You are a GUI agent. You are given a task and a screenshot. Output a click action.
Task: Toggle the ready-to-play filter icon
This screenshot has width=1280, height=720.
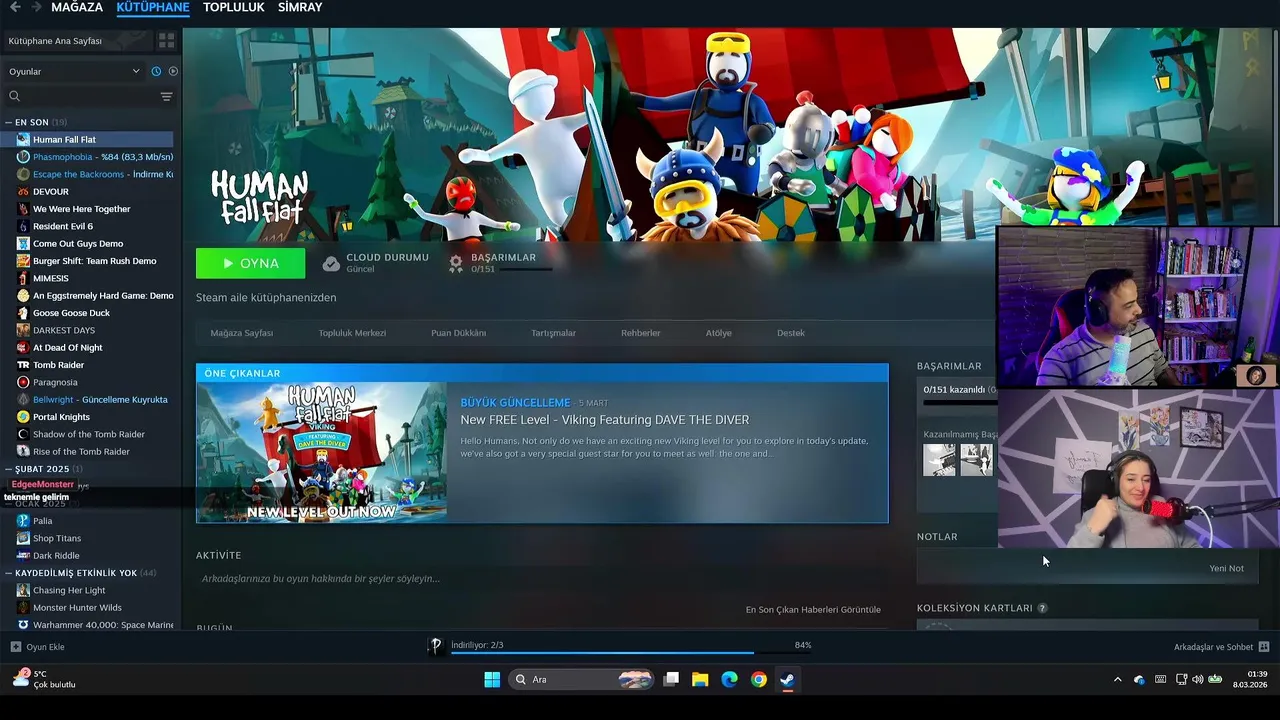[x=173, y=71]
